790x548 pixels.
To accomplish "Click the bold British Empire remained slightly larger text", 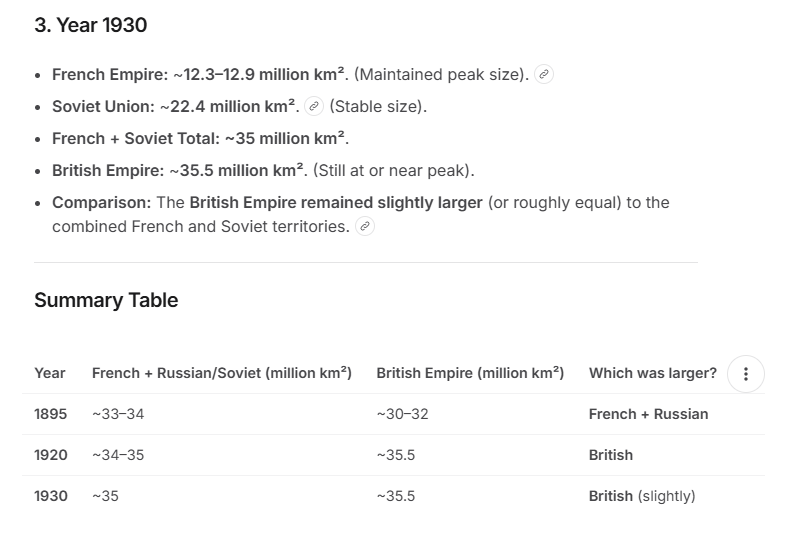I will tap(336, 202).
